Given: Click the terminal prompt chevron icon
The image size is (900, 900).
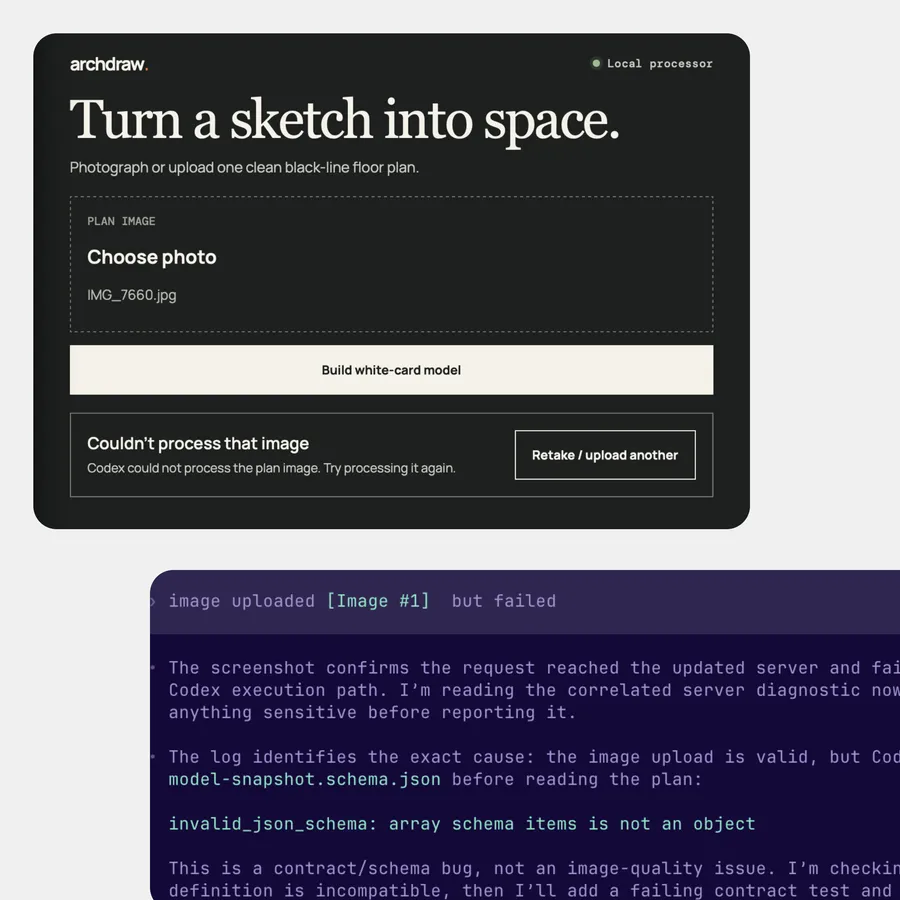Looking at the screenshot, I should 153,602.
